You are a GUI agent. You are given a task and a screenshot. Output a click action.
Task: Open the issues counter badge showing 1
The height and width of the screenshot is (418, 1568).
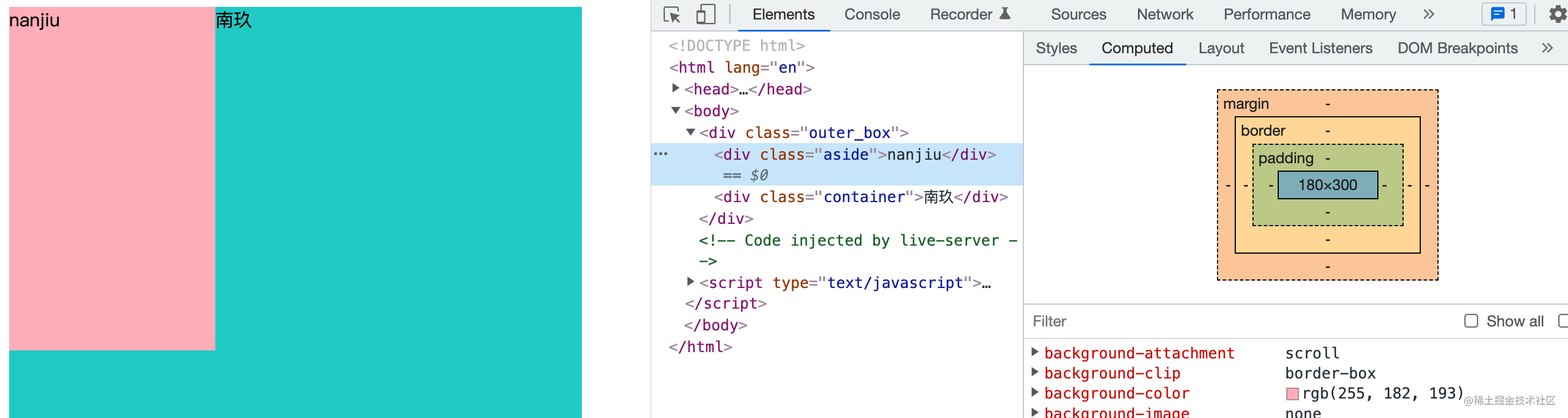pyautogui.click(x=1503, y=14)
